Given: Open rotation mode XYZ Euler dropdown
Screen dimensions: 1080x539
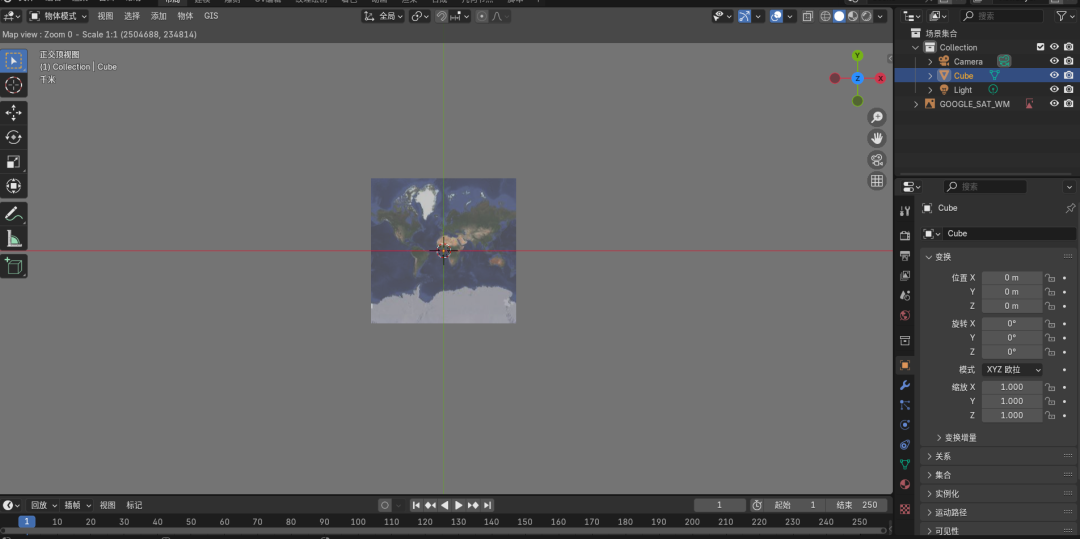Looking at the screenshot, I should [1012, 370].
